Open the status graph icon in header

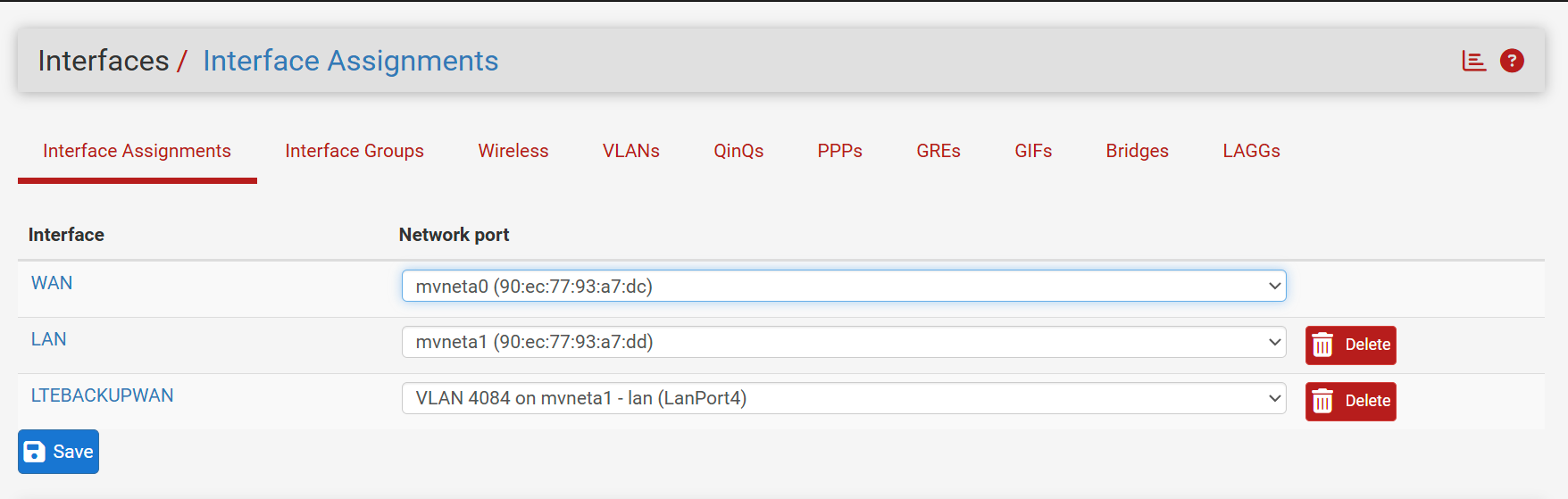pyautogui.click(x=1473, y=61)
